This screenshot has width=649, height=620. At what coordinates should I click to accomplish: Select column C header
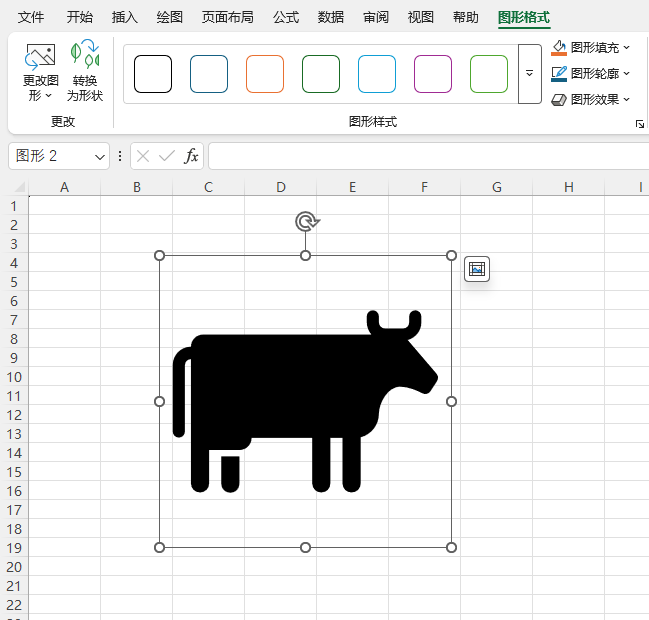pos(209,187)
